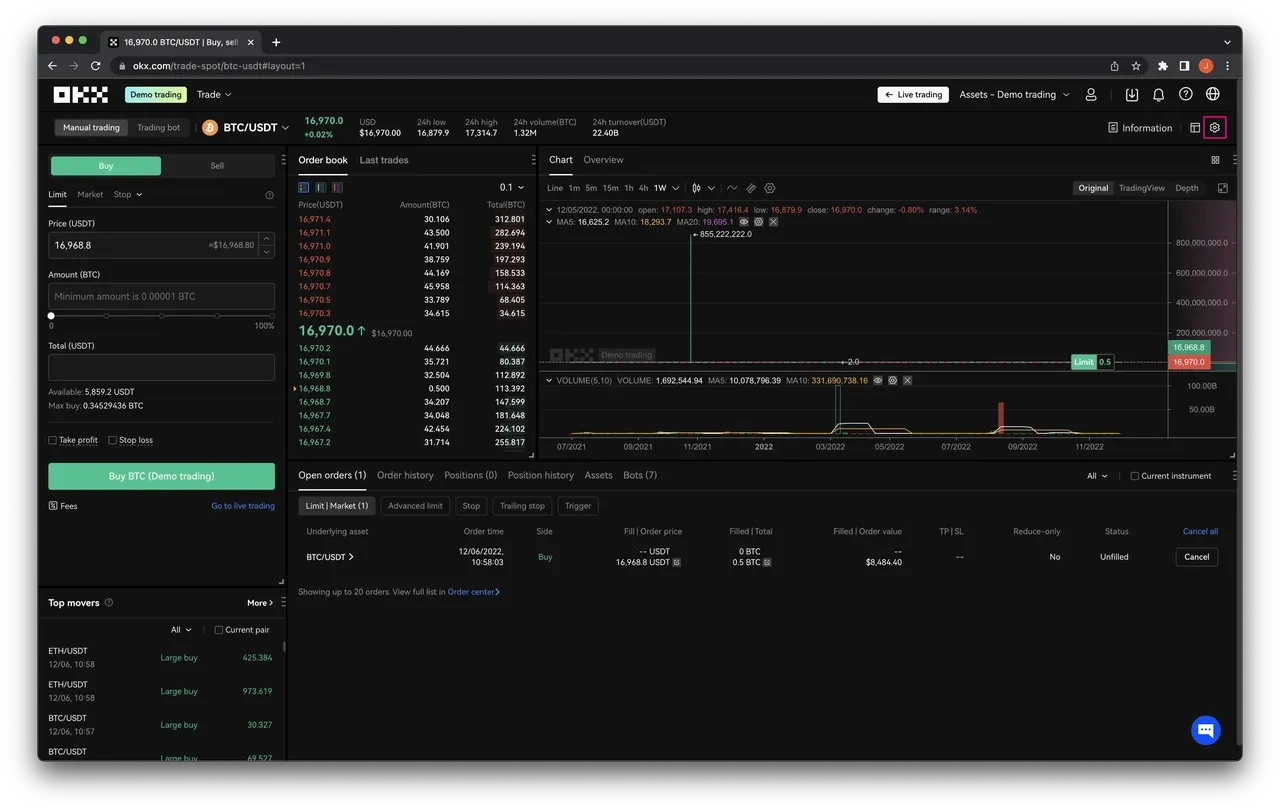Toggle VOLUME indicator visibility eye

coord(878,381)
